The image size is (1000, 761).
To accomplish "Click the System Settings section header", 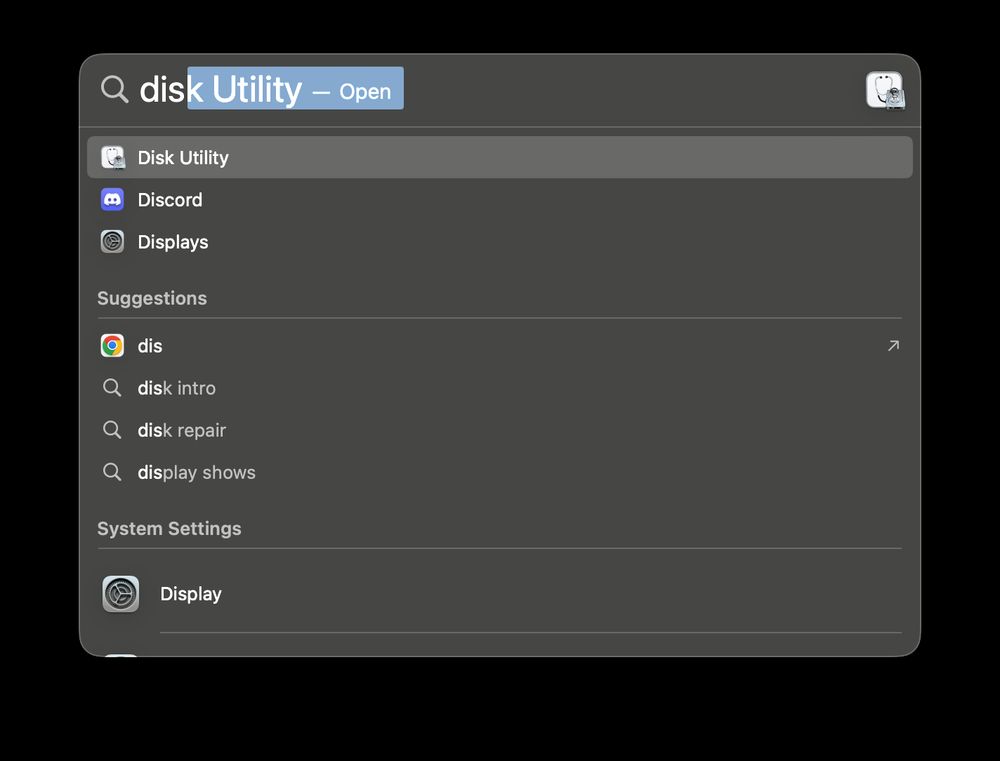I will click(x=169, y=528).
